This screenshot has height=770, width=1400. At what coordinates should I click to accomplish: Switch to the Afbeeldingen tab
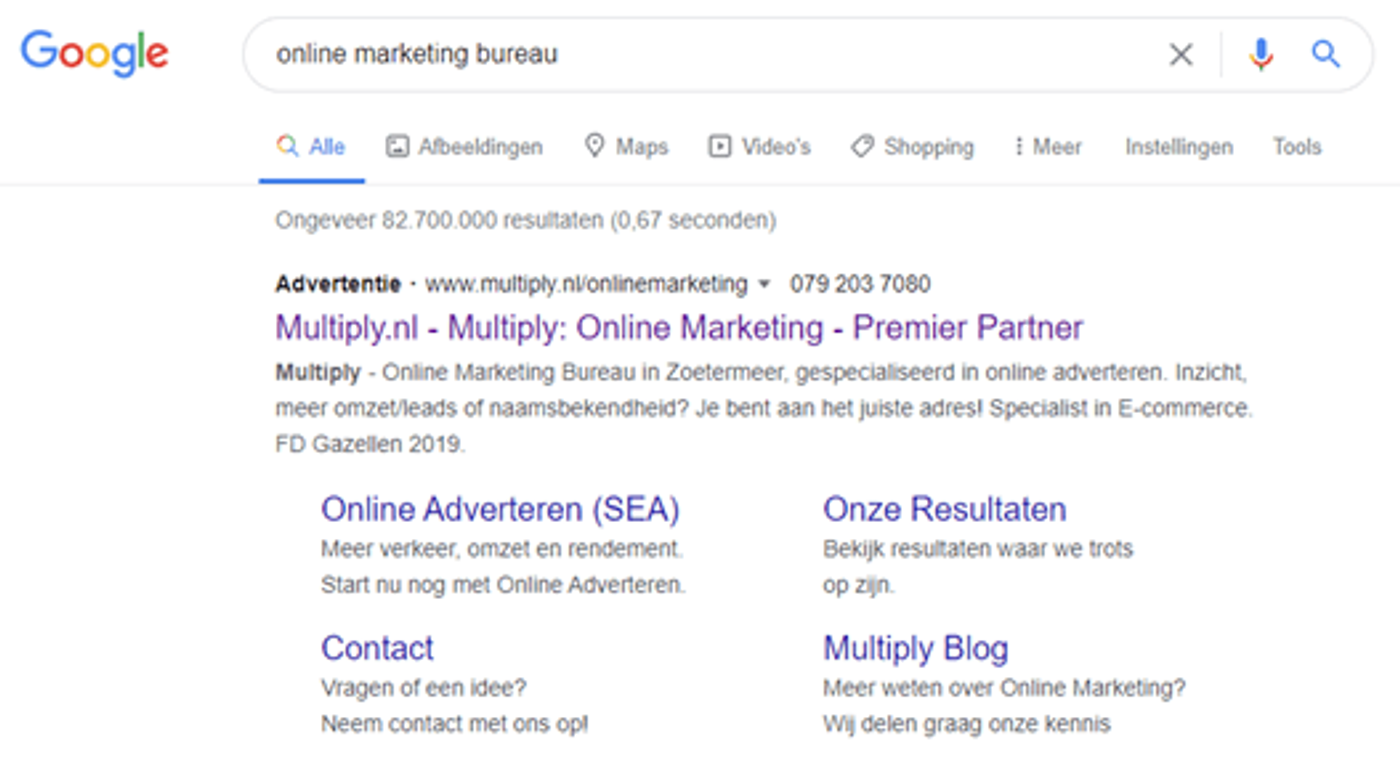[465, 147]
